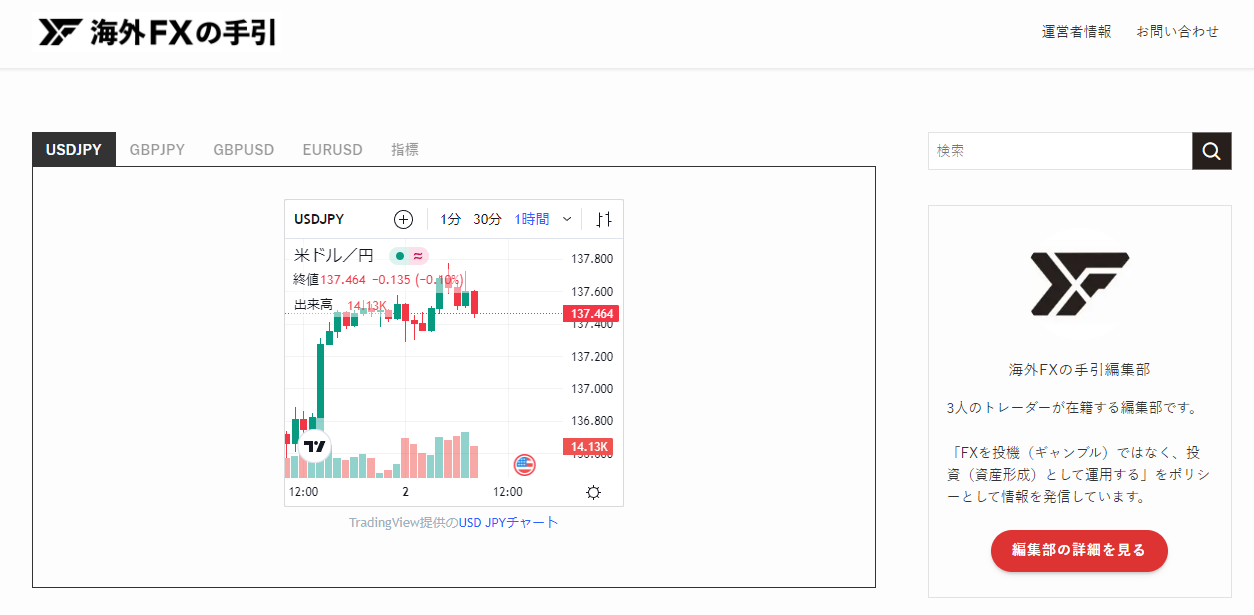
Task: Toggle the market status indicator pill
Action: pyautogui.click(x=409, y=256)
